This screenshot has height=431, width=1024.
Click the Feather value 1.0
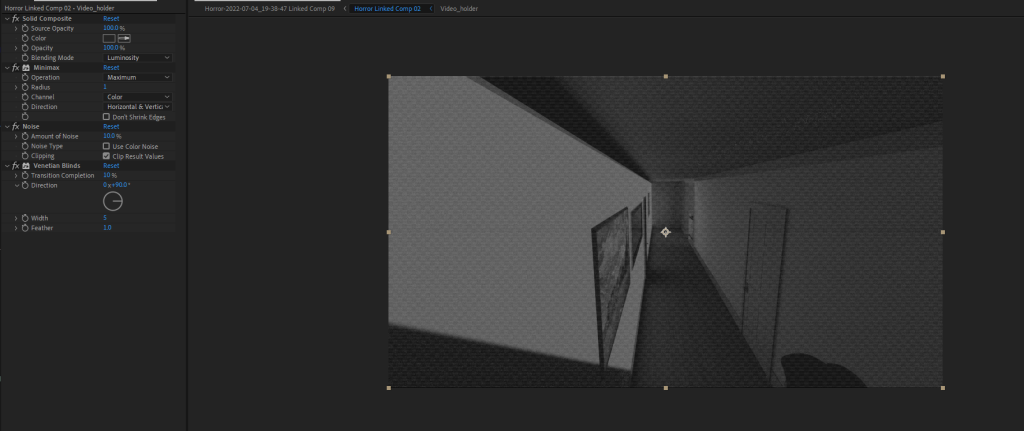(107, 228)
